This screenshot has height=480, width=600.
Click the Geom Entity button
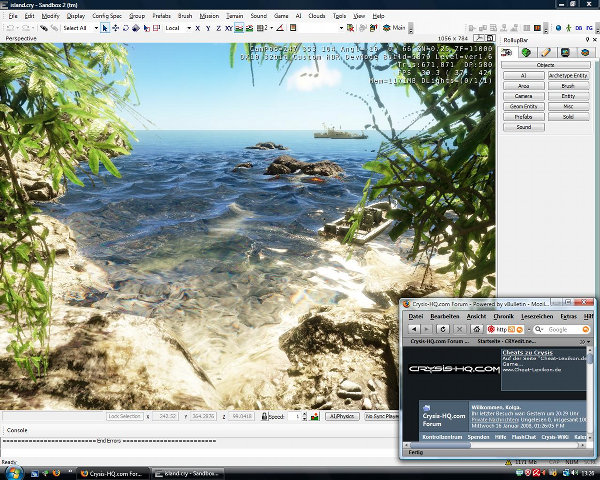click(524, 106)
